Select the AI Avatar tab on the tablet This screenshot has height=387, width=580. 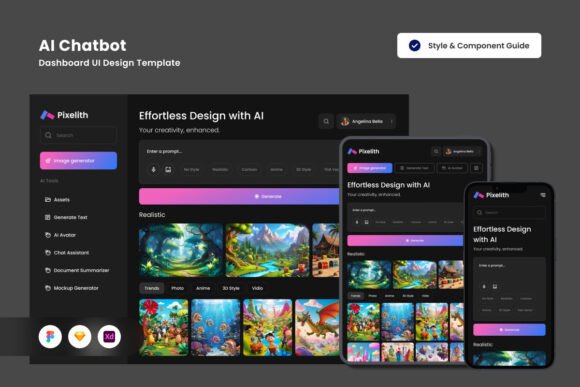click(452, 168)
